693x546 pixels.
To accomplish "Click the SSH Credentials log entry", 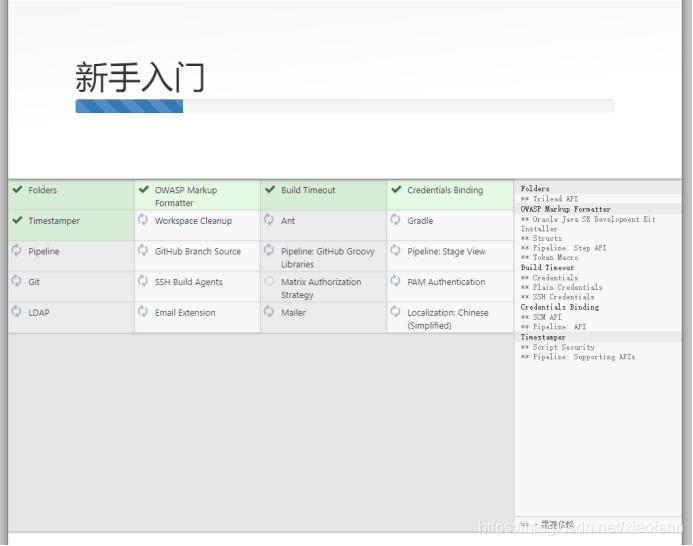I will 557,297.
